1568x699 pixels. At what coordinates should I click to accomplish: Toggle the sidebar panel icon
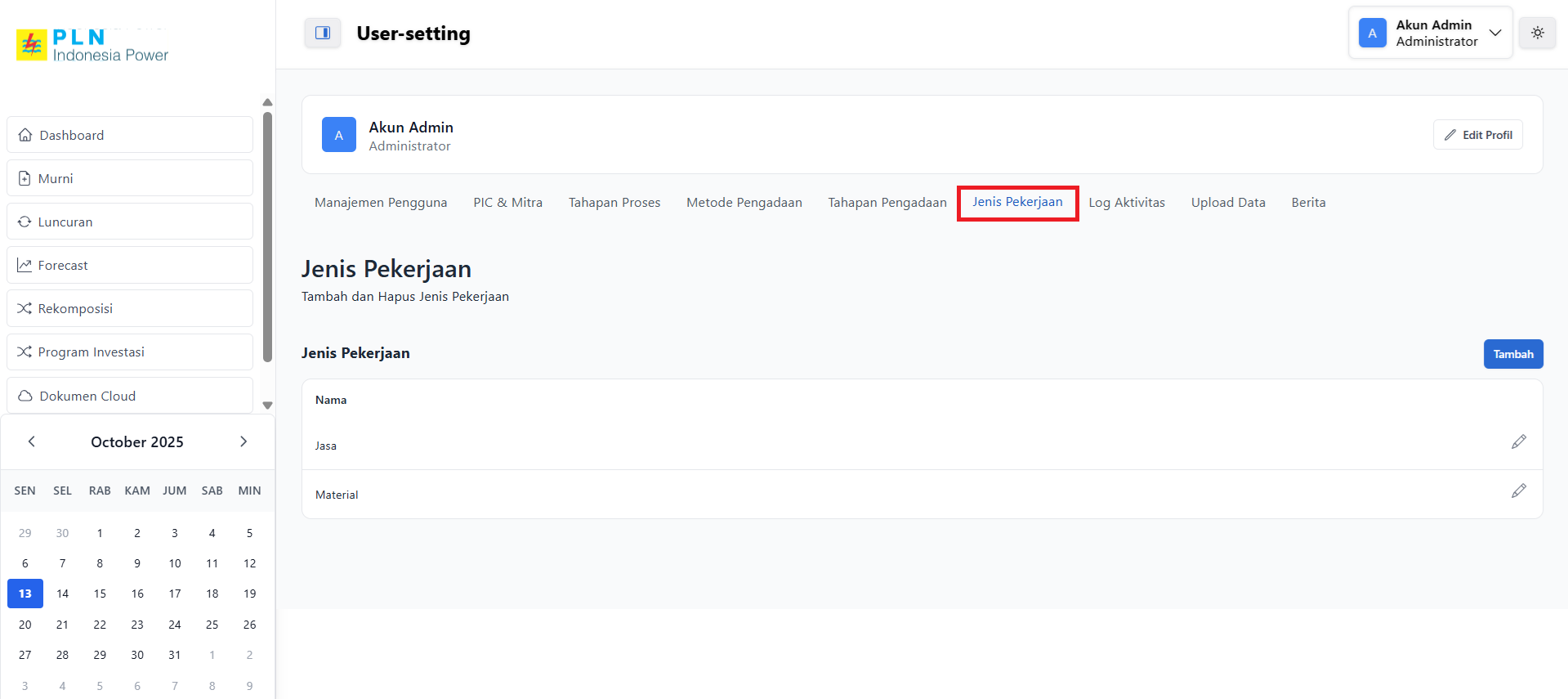click(323, 34)
